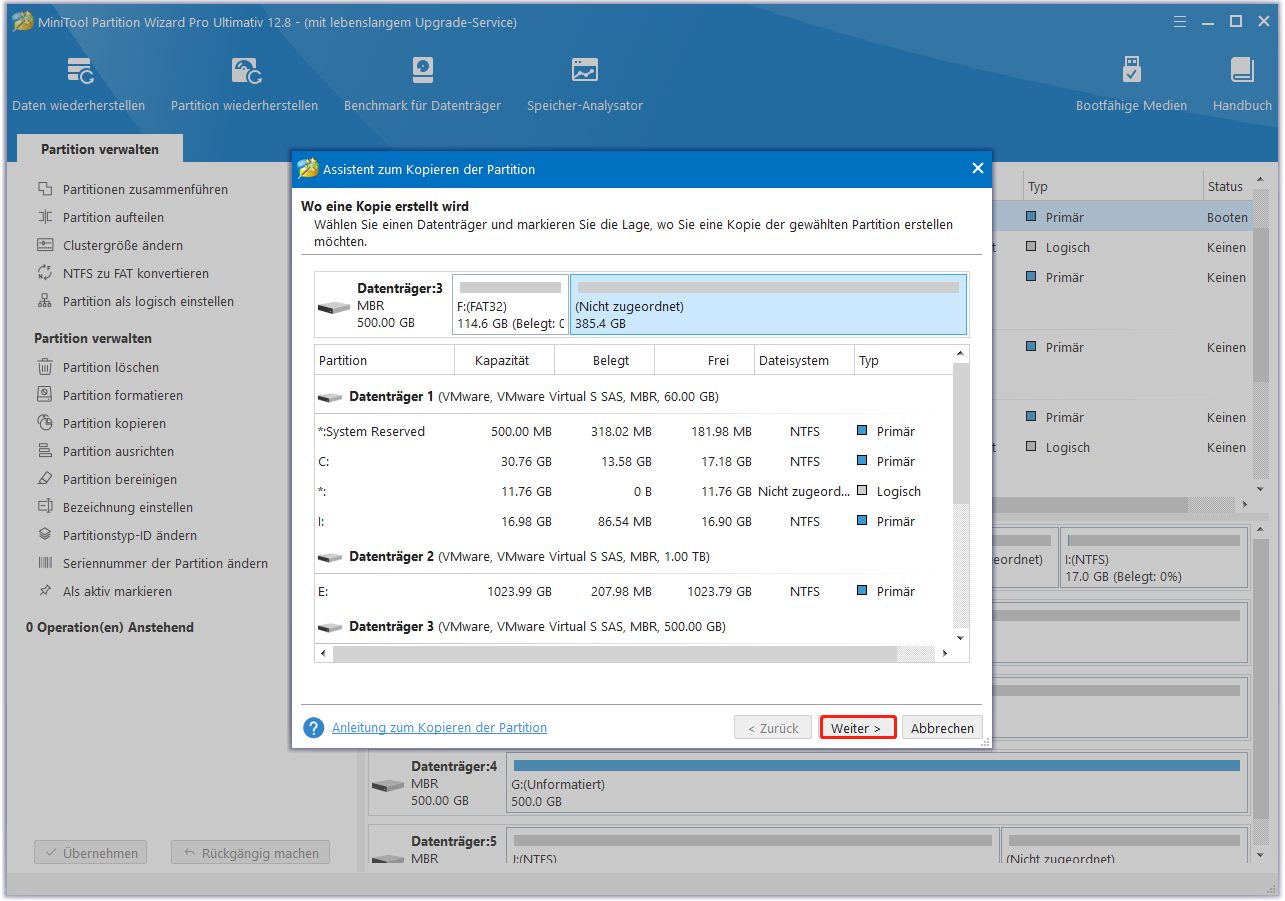Click Clustergröße ändern sidebar icon
This screenshot has width=1285, height=901.
pyautogui.click(x=45, y=245)
